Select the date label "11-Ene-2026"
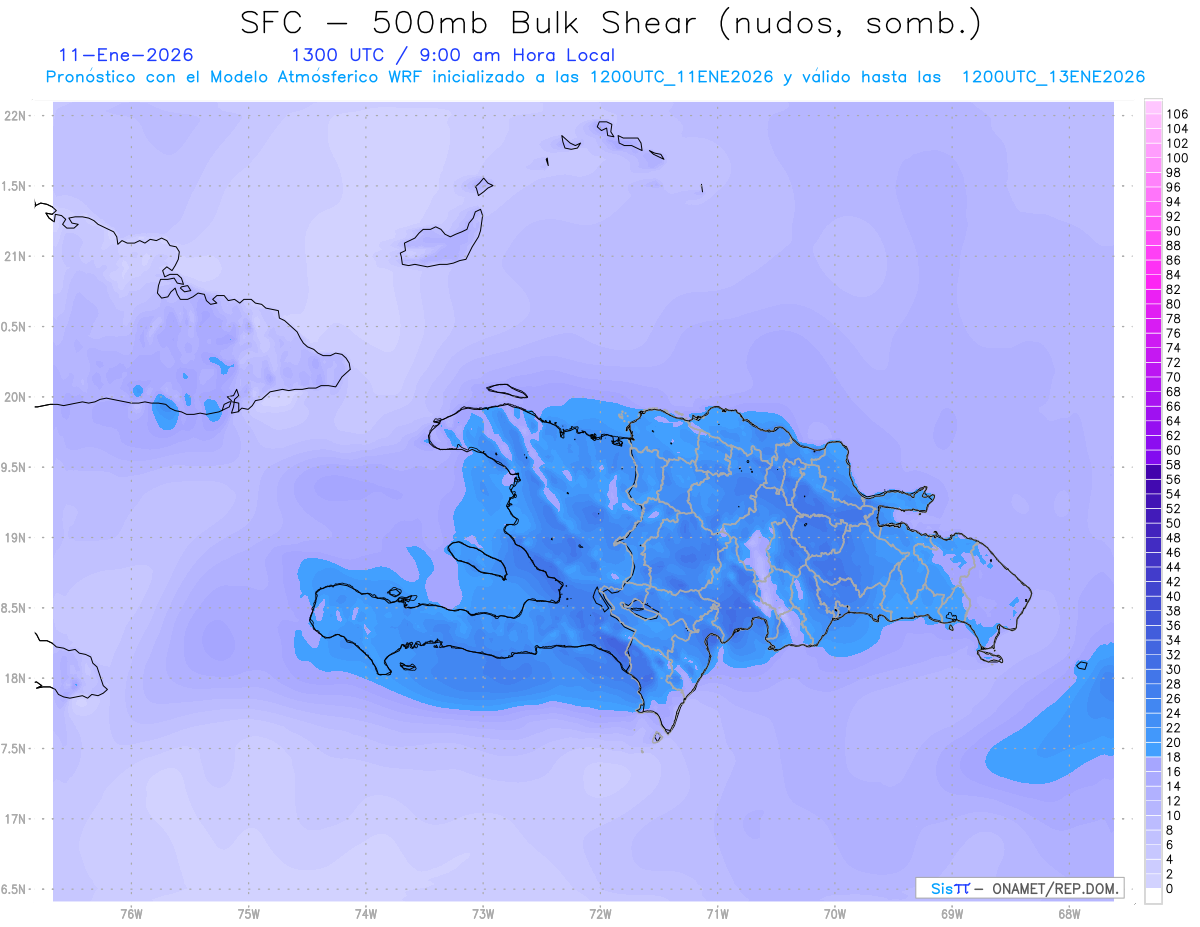The width and height of the screenshot is (1200, 927). click(x=126, y=55)
